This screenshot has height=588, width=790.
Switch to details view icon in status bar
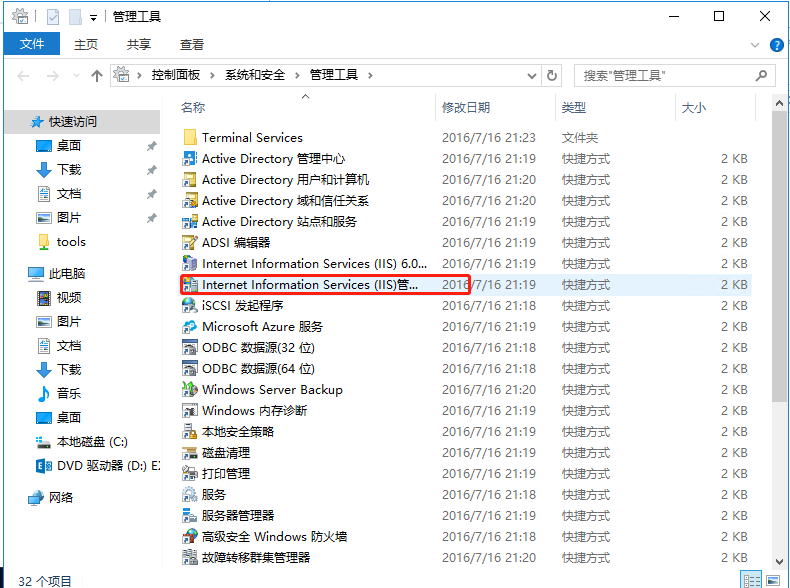pos(752,580)
